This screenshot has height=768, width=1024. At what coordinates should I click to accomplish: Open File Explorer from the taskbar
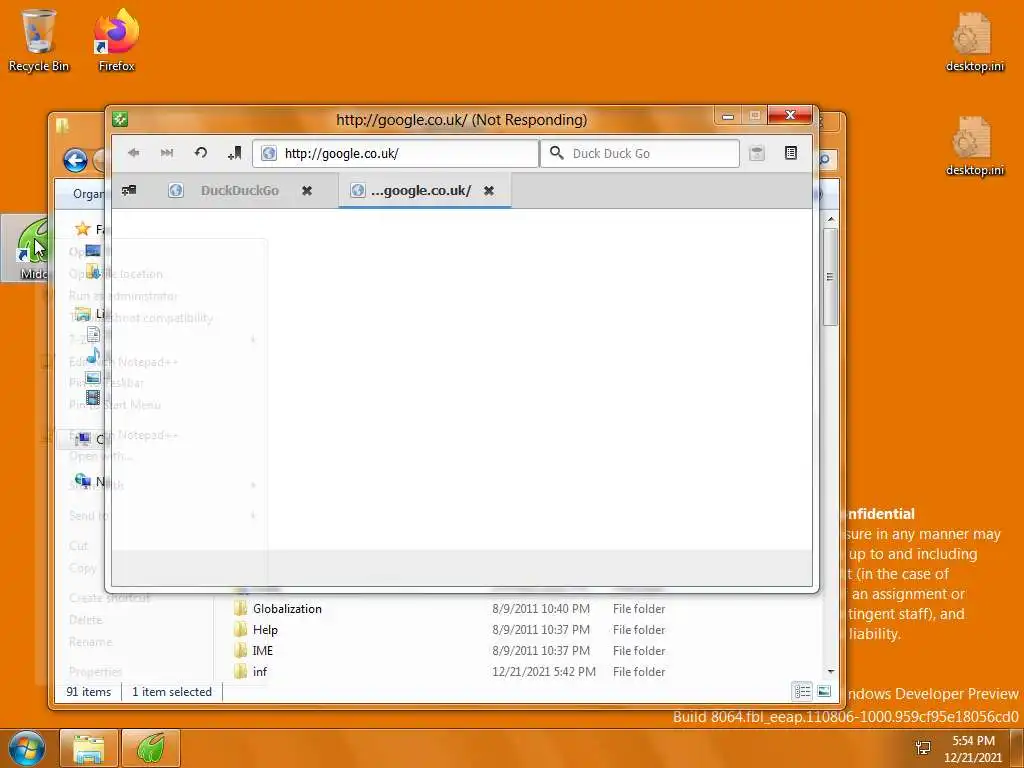pos(88,748)
